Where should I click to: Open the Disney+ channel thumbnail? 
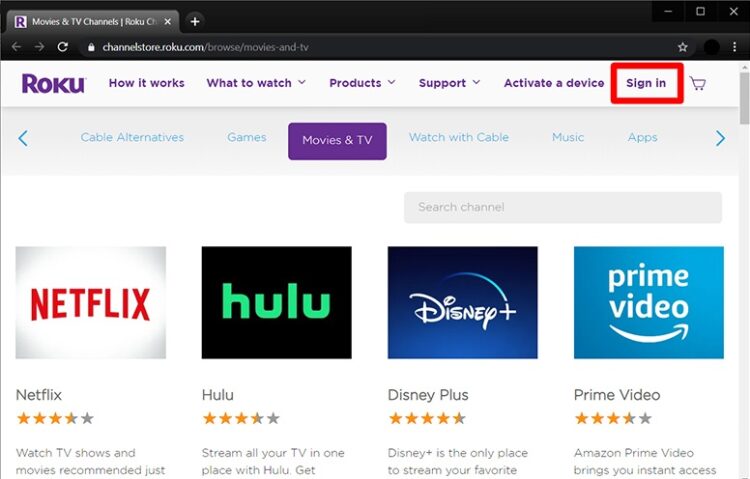463,302
